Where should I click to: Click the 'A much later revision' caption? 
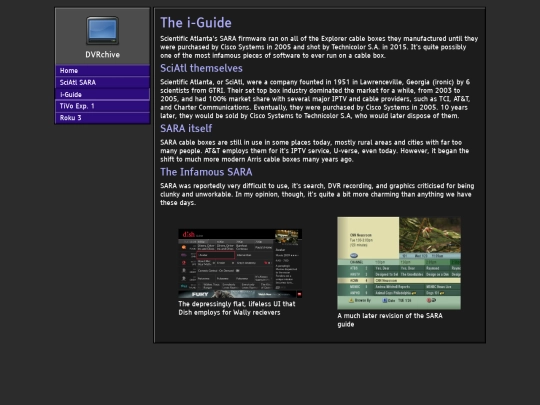pyautogui.click(x=390, y=320)
